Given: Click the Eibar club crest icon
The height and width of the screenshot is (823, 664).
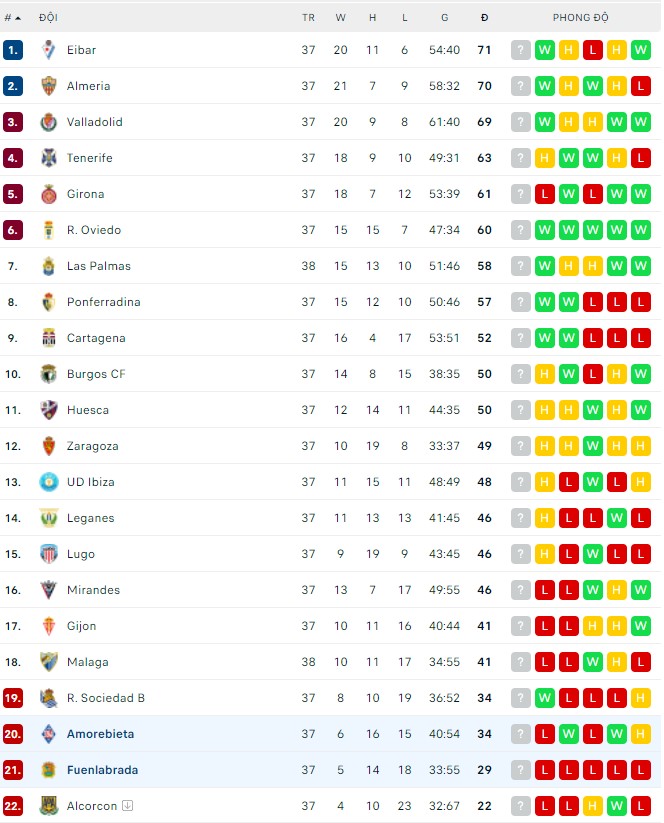Looking at the screenshot, I should 49,50.
